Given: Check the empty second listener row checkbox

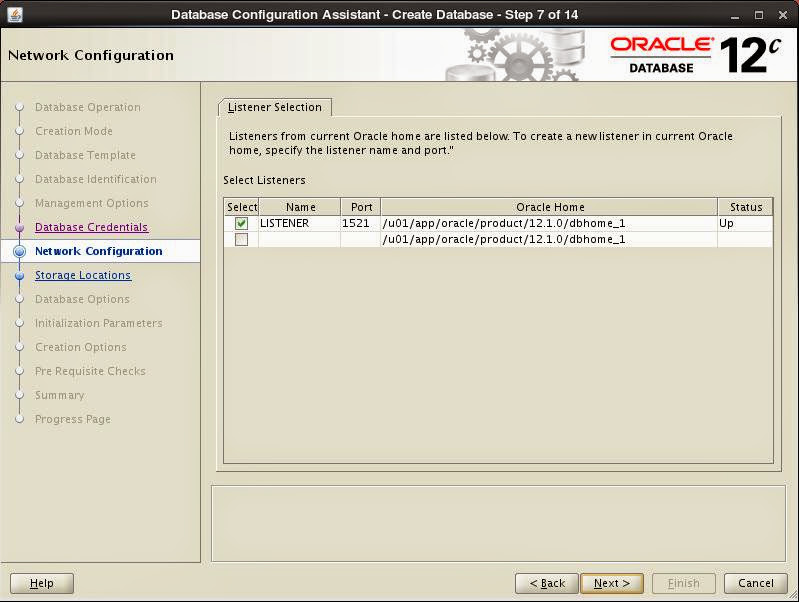Looking at the screenshot, I should coord(242,240).
